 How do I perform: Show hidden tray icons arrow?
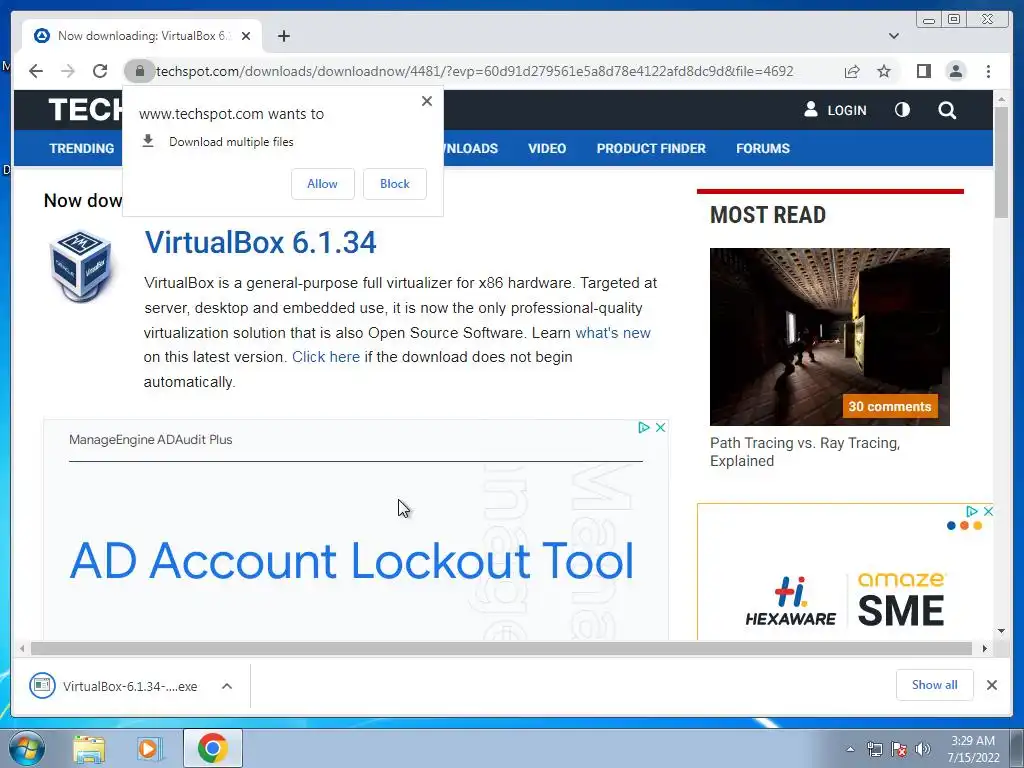click(x=850, y=749)
